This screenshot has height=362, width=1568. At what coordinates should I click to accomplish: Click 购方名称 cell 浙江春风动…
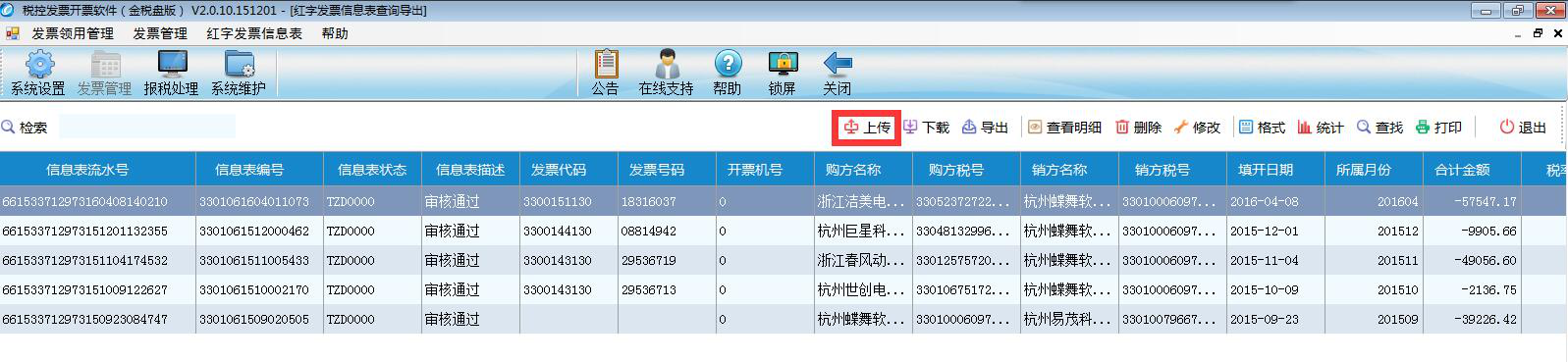(864, 260)
